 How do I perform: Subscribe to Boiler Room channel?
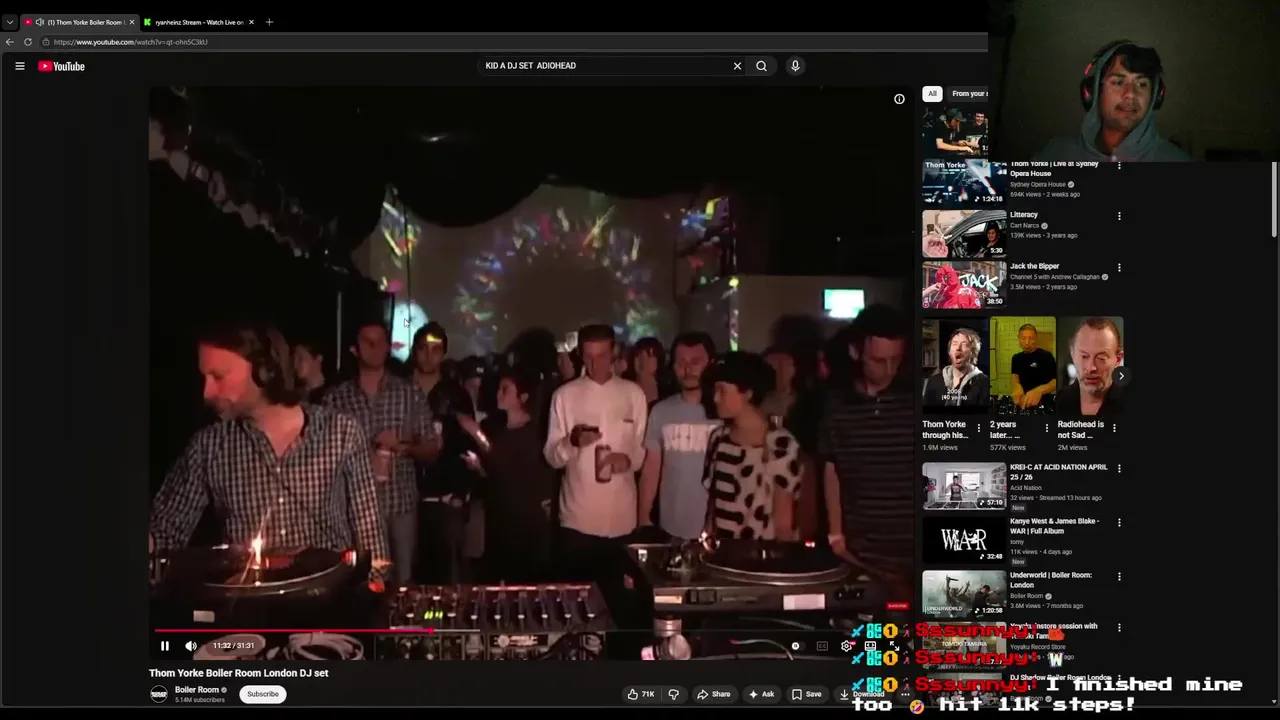click(x=263, y=694)
